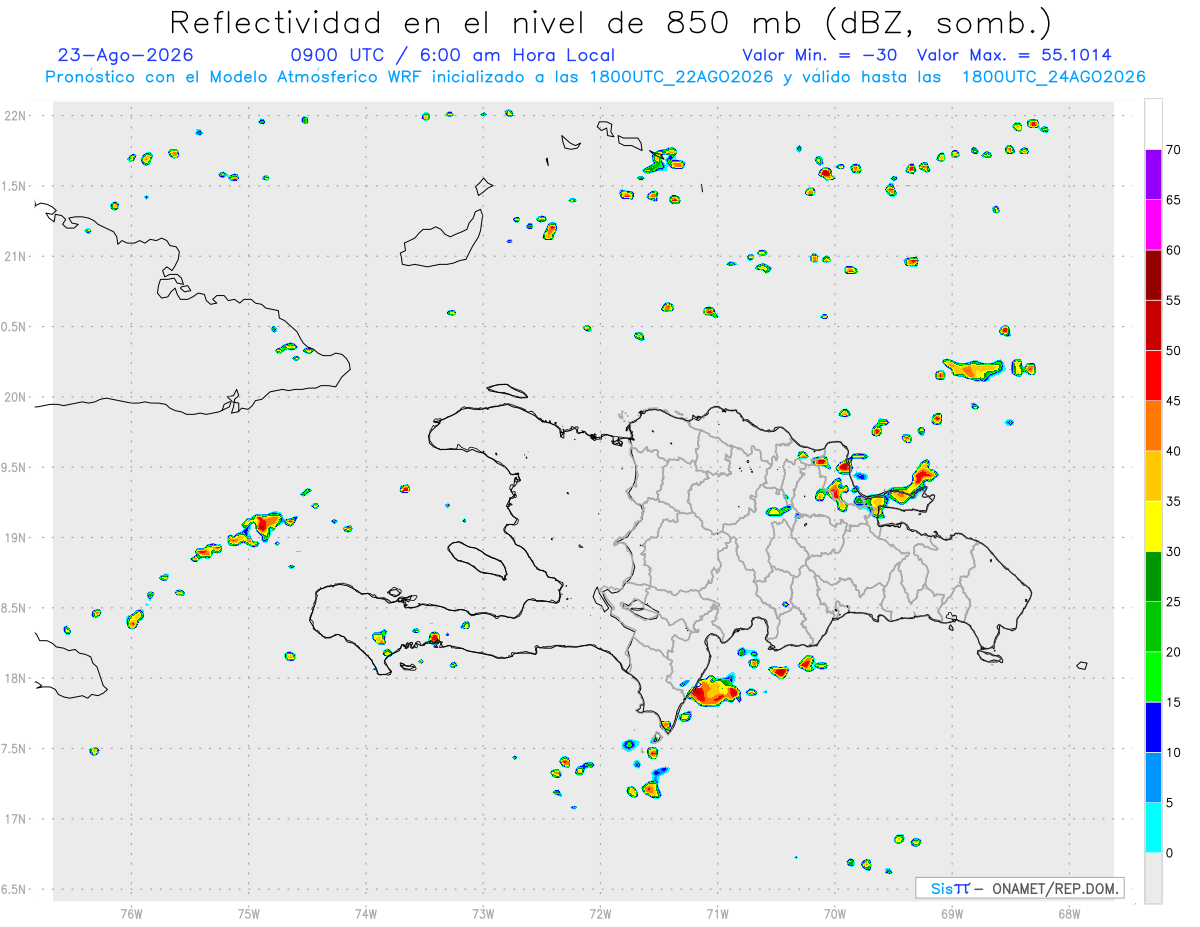Click the colorbar value label '65'

point(1174,200)
